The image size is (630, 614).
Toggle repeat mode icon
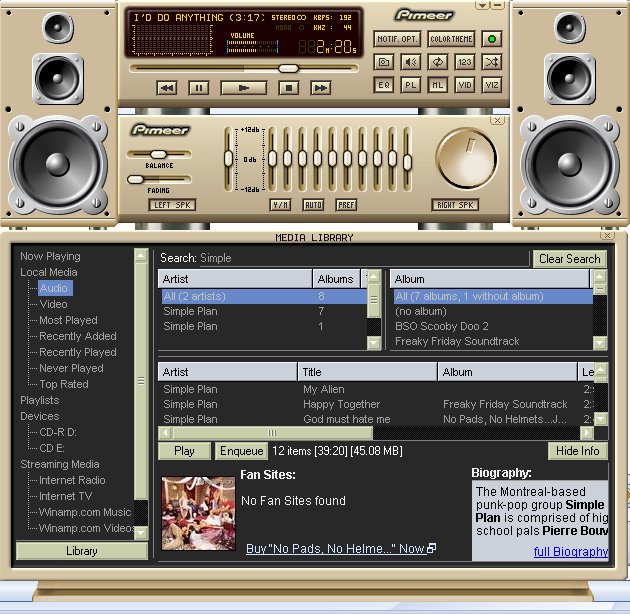pyautogui.click(x=438, y=62)
